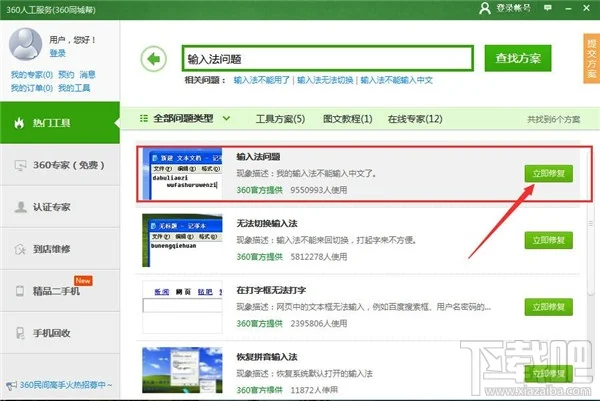600x401 pixels.
Task: Switch to the 工具方案(5) tab
Action: (x=280, y=119)
